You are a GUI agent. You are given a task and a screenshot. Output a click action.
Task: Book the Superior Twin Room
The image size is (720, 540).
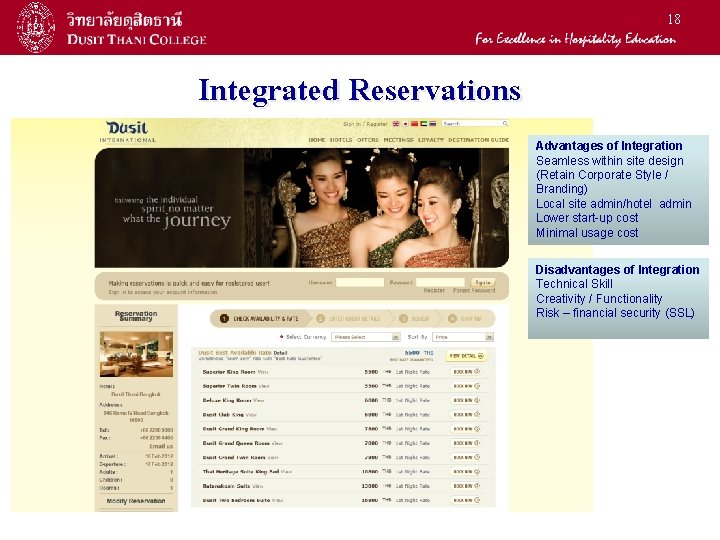(x=466, y=386)
